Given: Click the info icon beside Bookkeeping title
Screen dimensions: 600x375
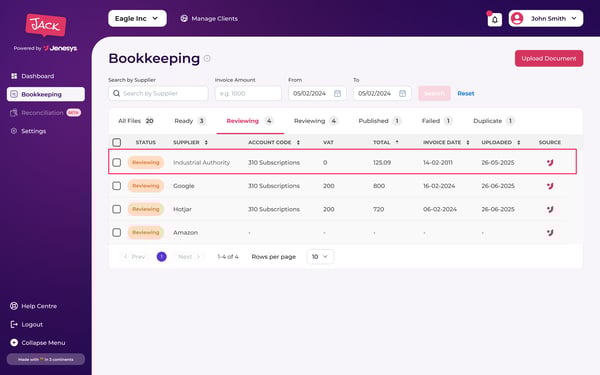Looking at the screenshot, I should [x=207, y=58].
